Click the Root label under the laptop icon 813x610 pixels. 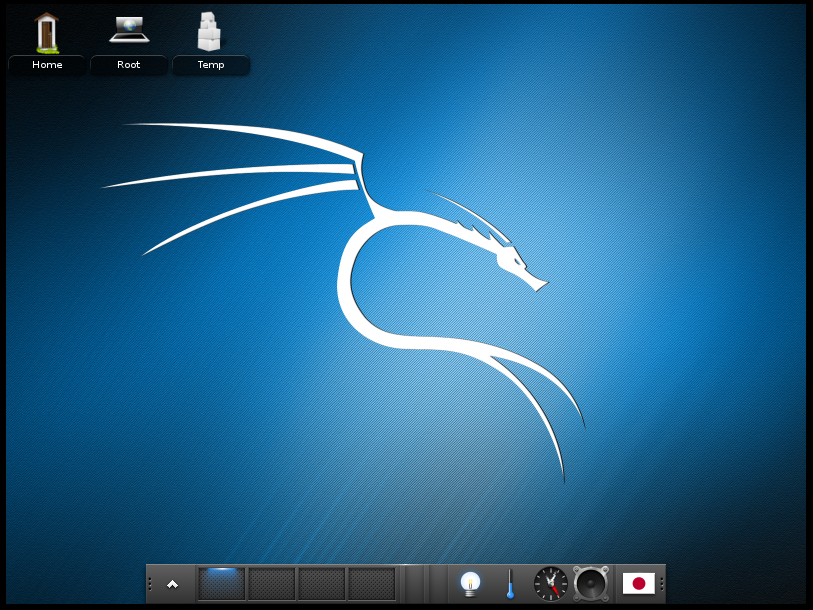[129, 65]
